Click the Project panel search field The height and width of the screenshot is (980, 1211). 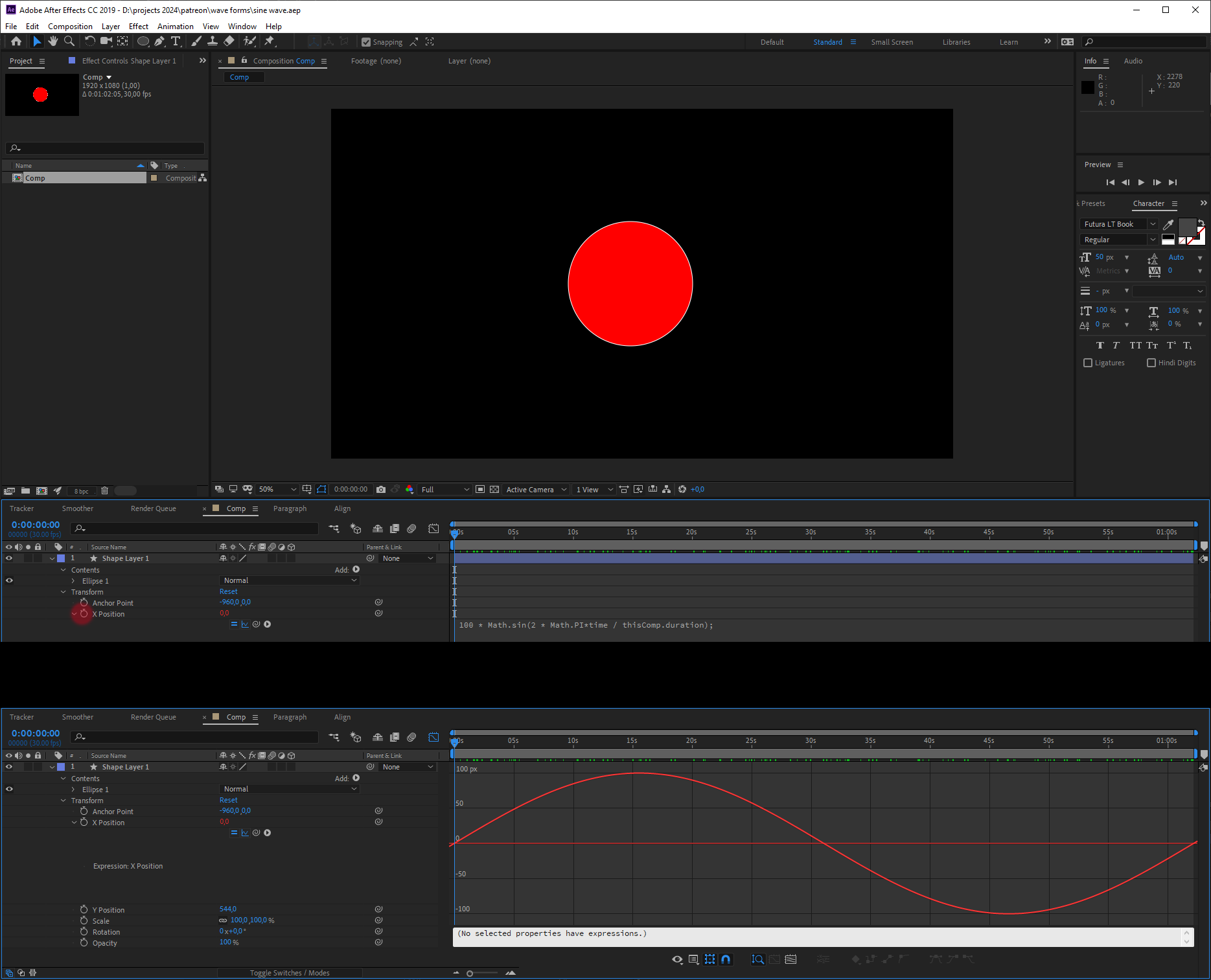pos(105,148)
